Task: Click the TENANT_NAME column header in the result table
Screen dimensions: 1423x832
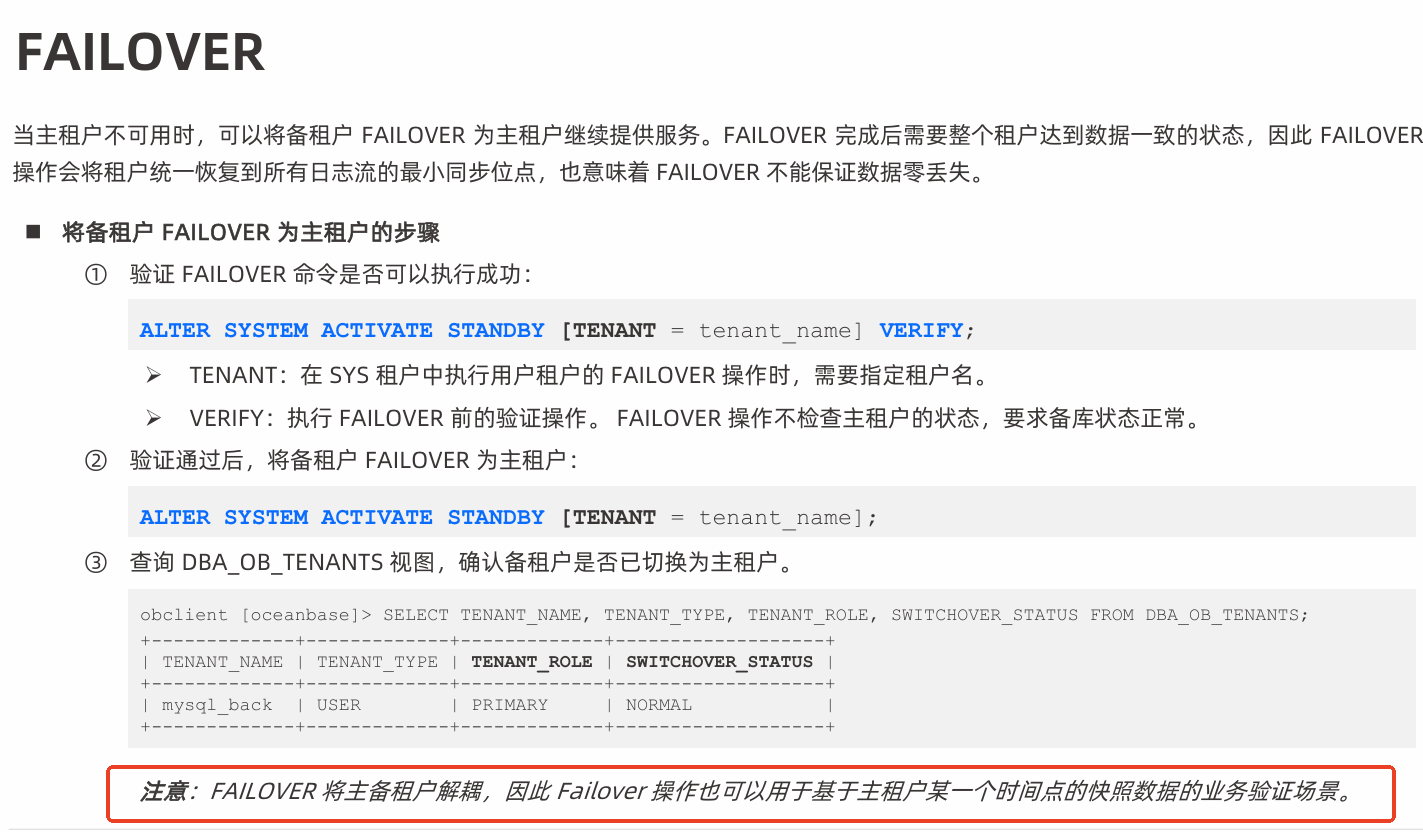Action: pyautogui.click(x=222, y=662)
